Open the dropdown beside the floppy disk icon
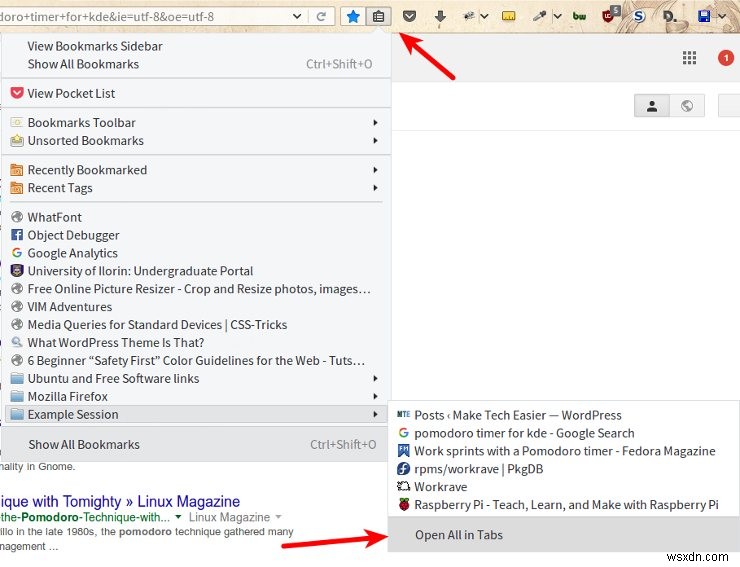 pyautogui.click(x=722, y=17)
